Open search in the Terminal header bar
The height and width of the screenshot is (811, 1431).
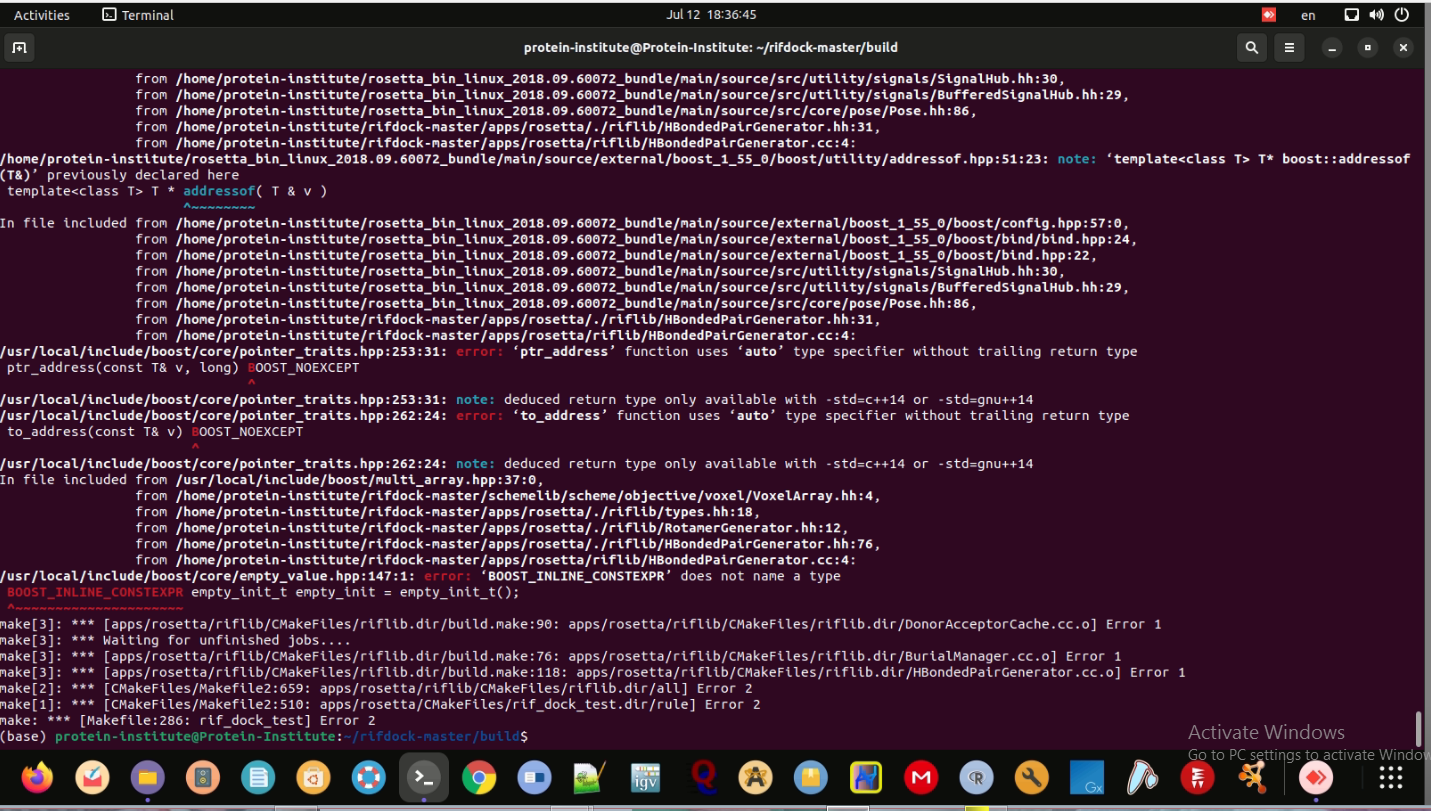point(1251,47)
